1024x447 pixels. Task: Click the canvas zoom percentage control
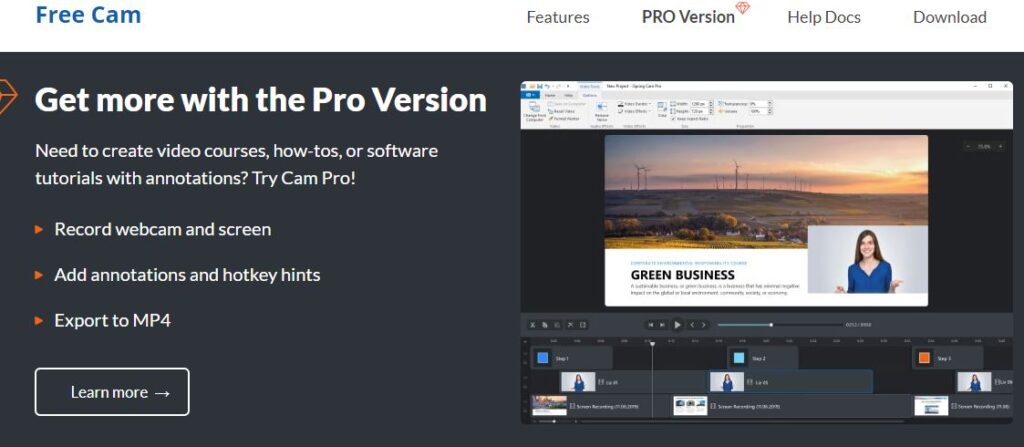click(x=984, y=146)
